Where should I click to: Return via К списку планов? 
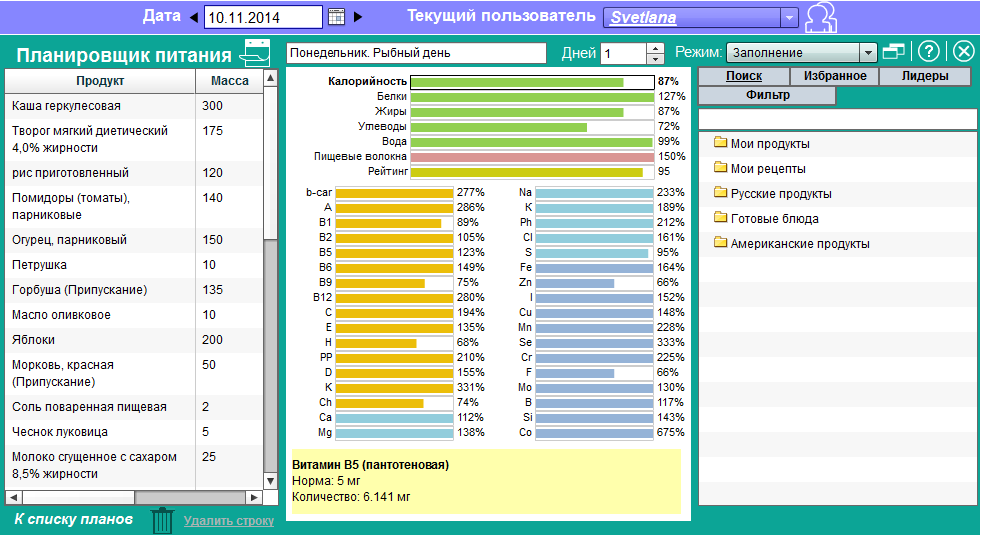74,520
